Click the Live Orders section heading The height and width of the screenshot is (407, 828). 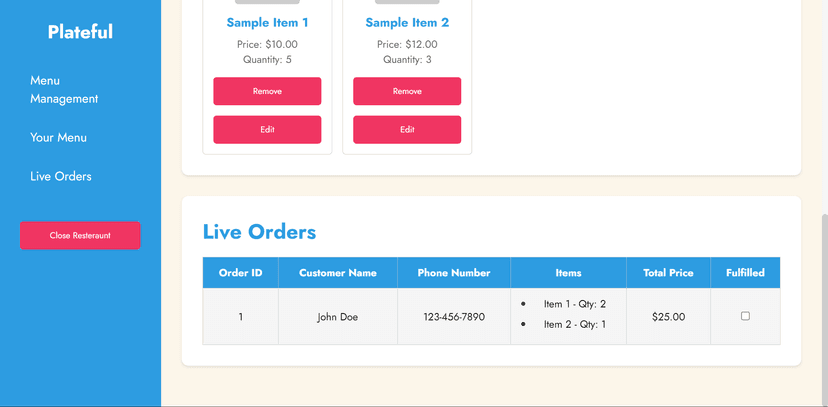(259, 232)
